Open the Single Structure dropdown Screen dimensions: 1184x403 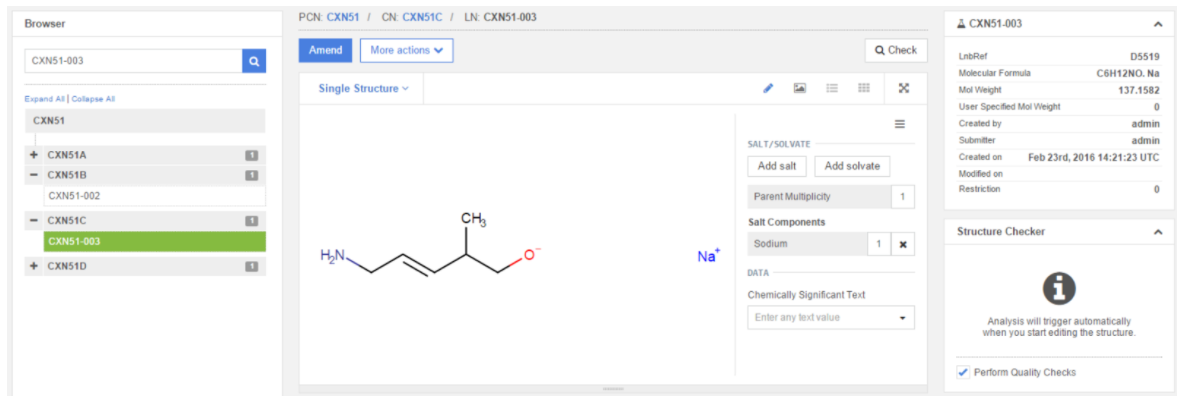[363, 88]
